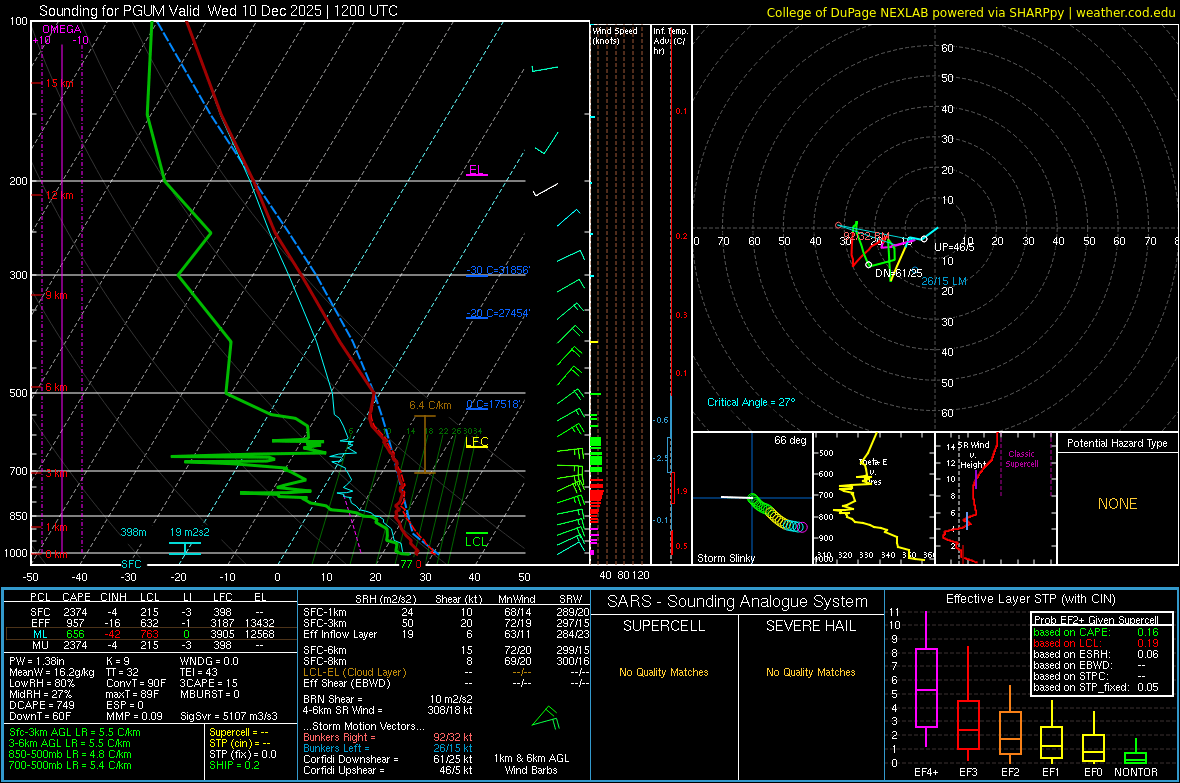Click the magenta OMEGA label

pos(61,29)
